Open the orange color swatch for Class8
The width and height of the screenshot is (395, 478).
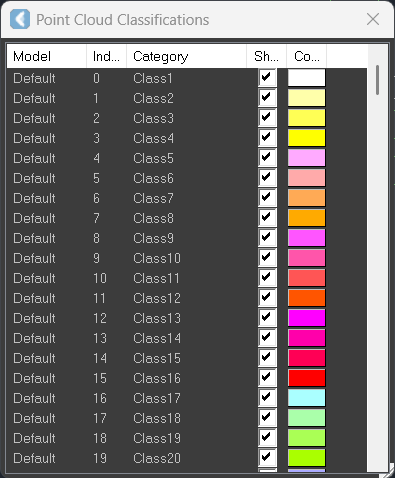tap(306, 218)
